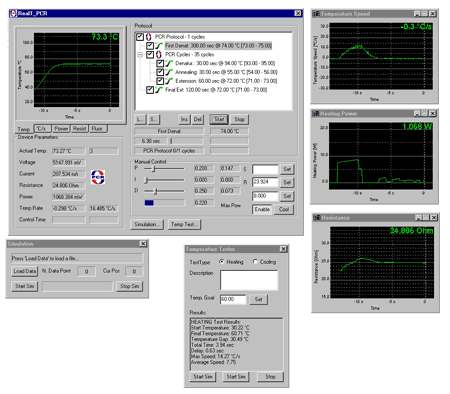Click the Del button under Protocol
Image resolution: width=450 pixels, height=394 pixels.
pyautogui.click(x=198, y=119)
